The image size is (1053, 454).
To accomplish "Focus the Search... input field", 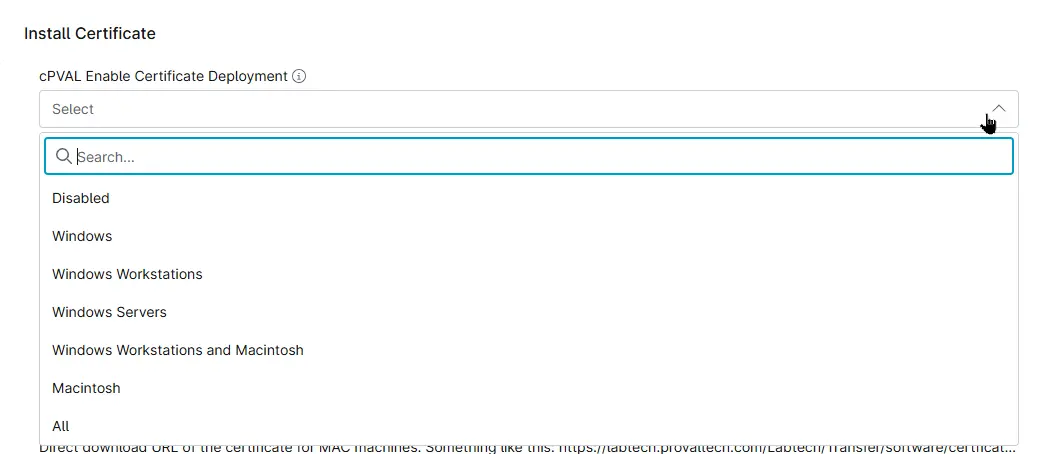I will click(529, 156).
